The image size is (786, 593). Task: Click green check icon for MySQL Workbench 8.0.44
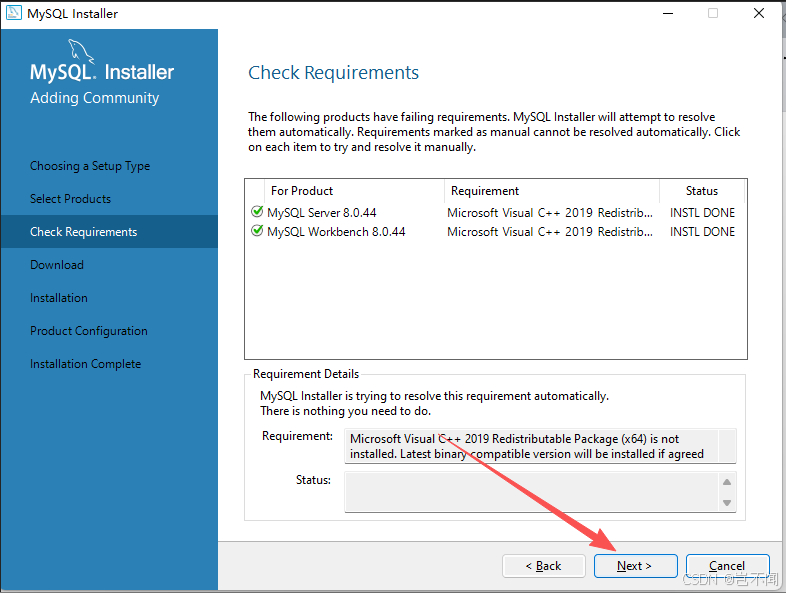(257, 231)
